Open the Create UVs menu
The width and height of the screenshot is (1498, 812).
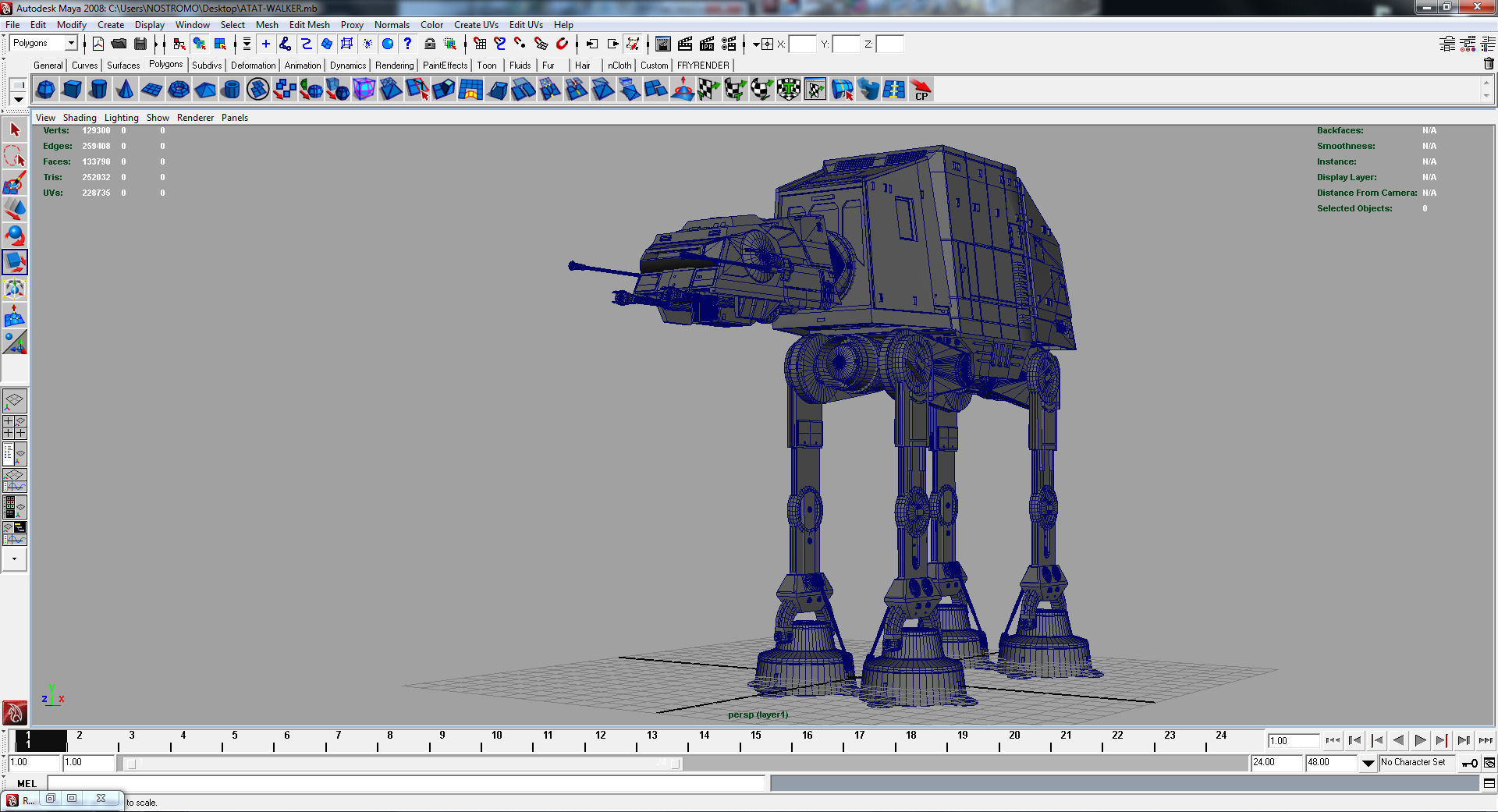(x=476, y=25)
